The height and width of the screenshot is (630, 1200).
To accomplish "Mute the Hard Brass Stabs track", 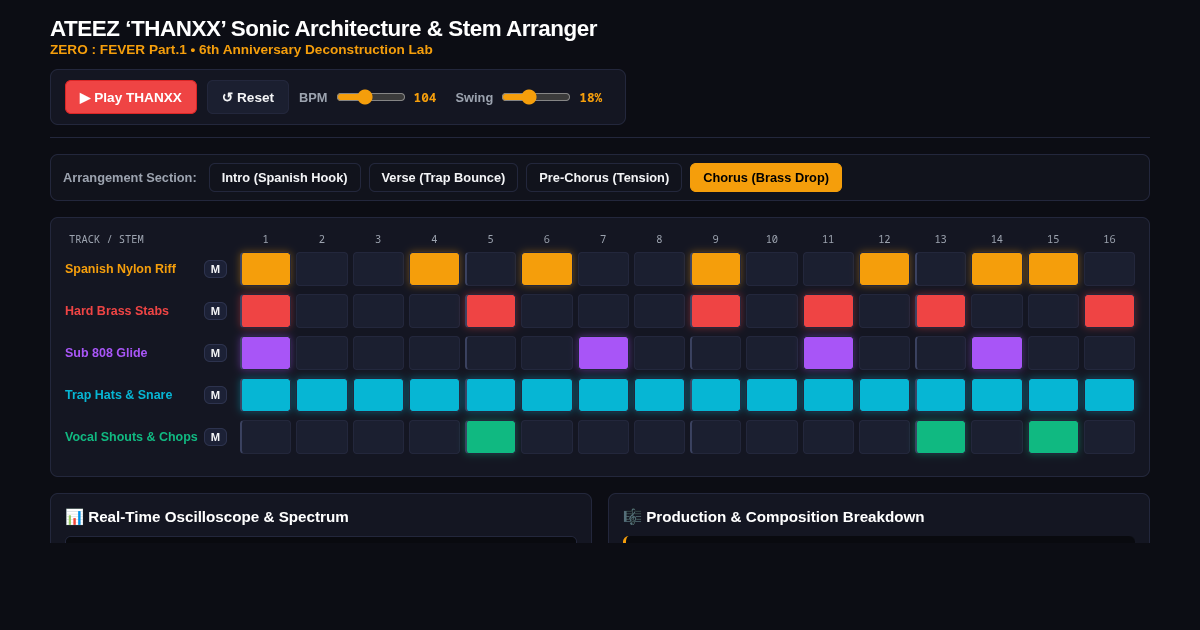I will 215,311.
